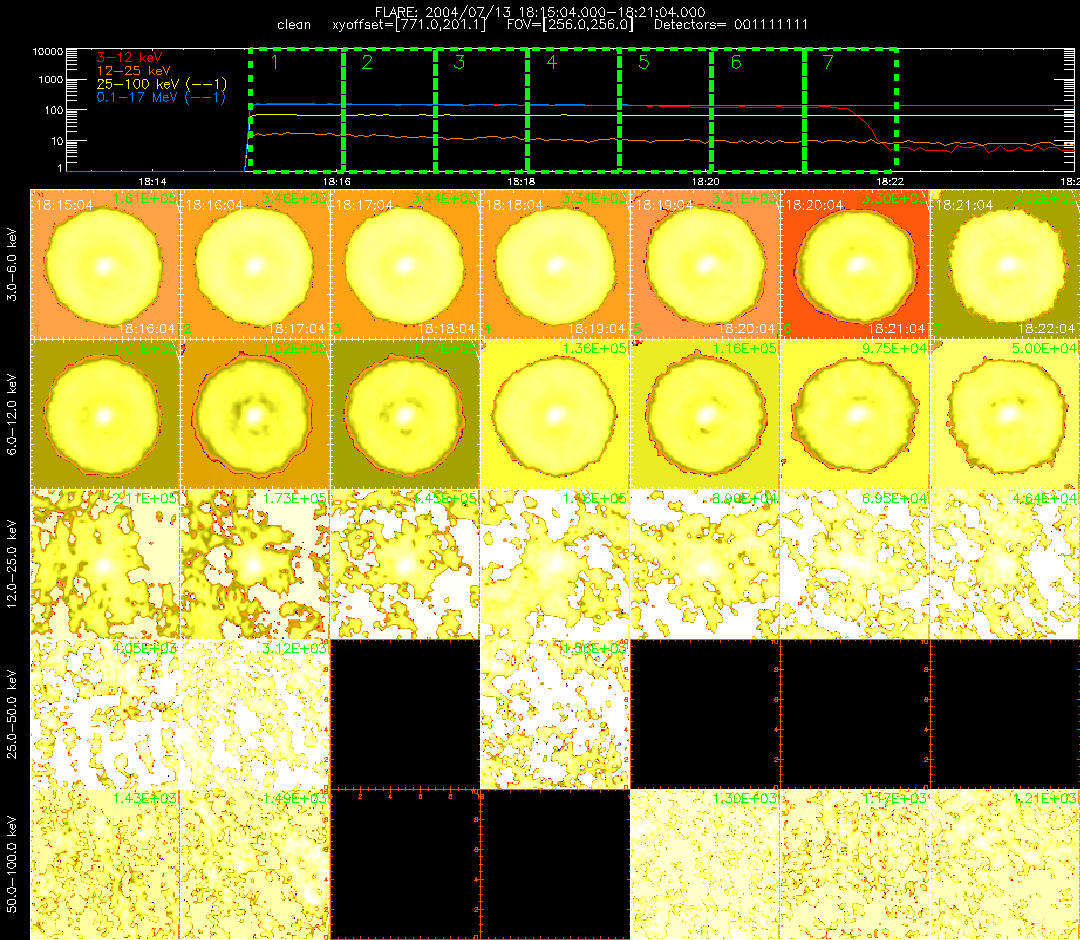
Task: Select interval 7 box in the light curve
Action: (x=851, y=110)
